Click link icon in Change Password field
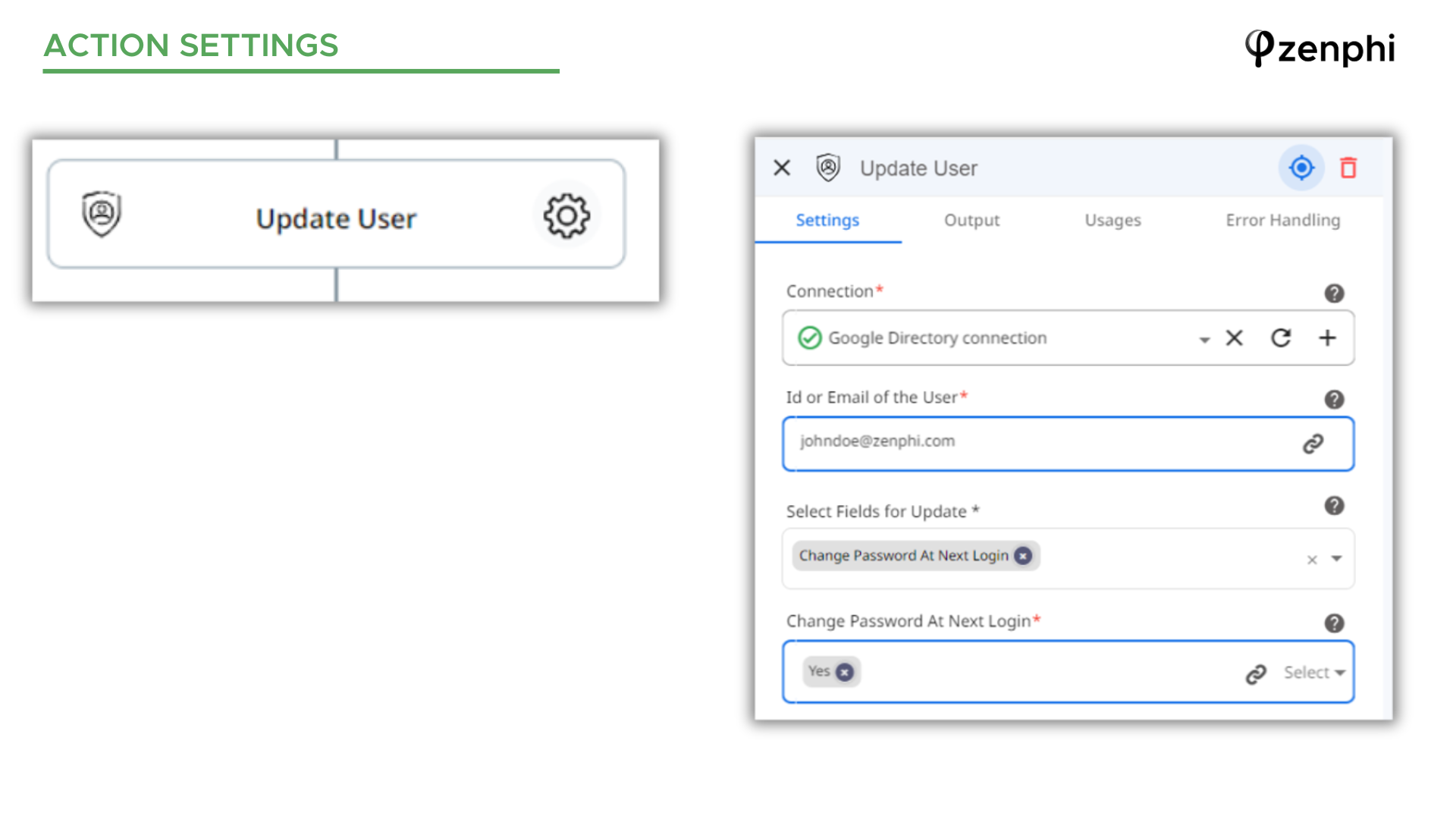Screen dimensions: 1456x819 point(1256,673)
